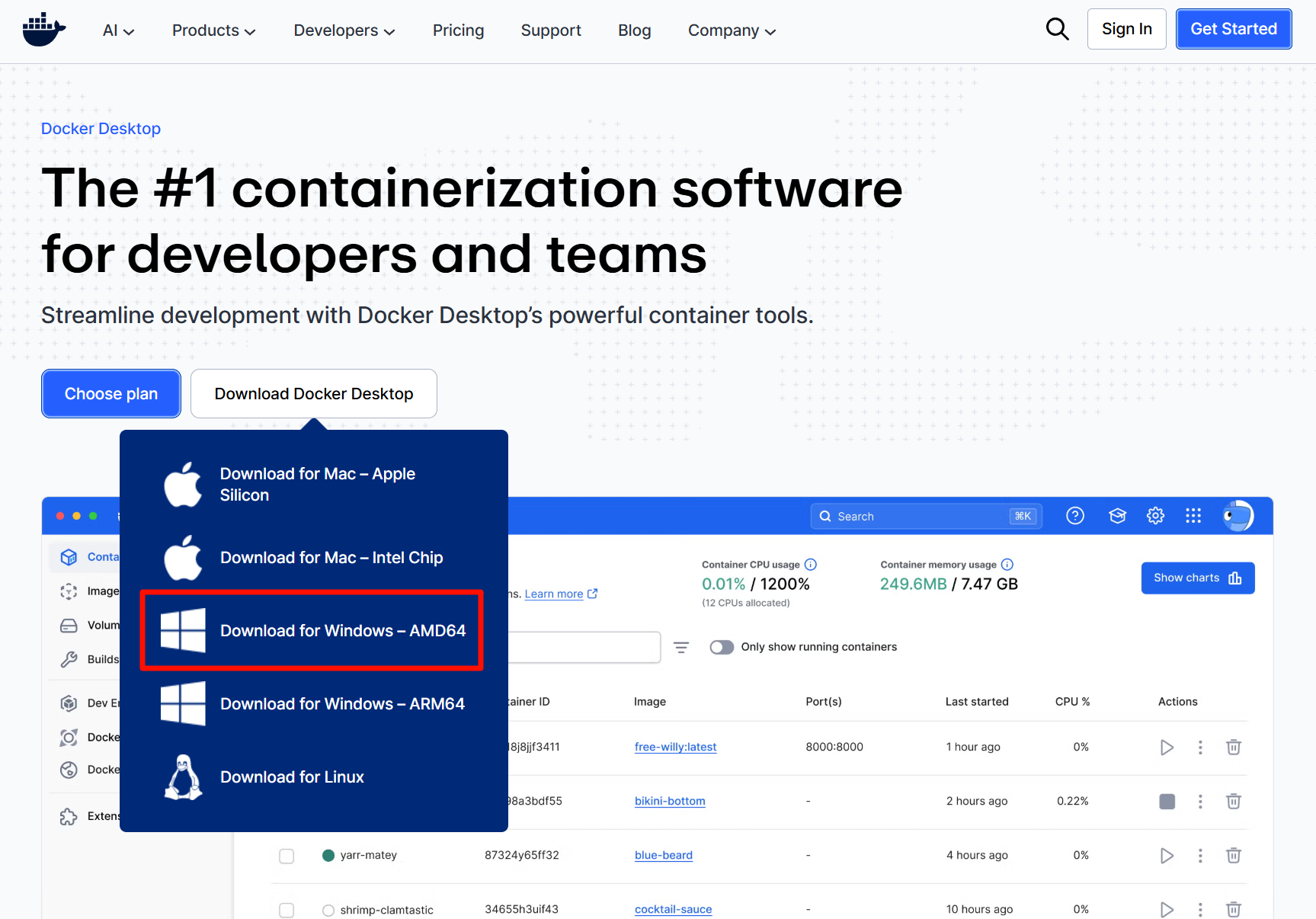Image resolution: width=1316 pixels, height=919 pixels.
Task: Click the help question-mark icon
Action: click(x=1074, y=516)
